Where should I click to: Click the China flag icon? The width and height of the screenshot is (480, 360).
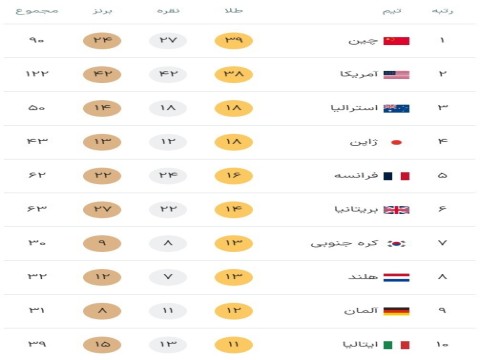click(x=396, y=41)
